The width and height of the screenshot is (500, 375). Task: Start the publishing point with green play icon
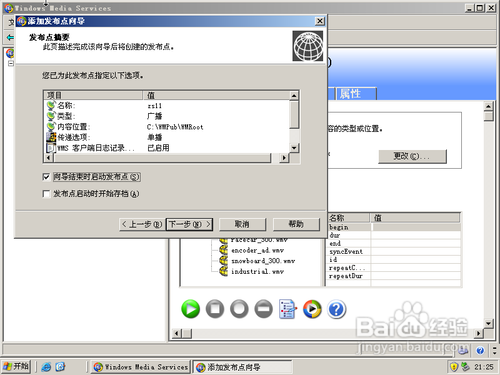pos(190,309)
